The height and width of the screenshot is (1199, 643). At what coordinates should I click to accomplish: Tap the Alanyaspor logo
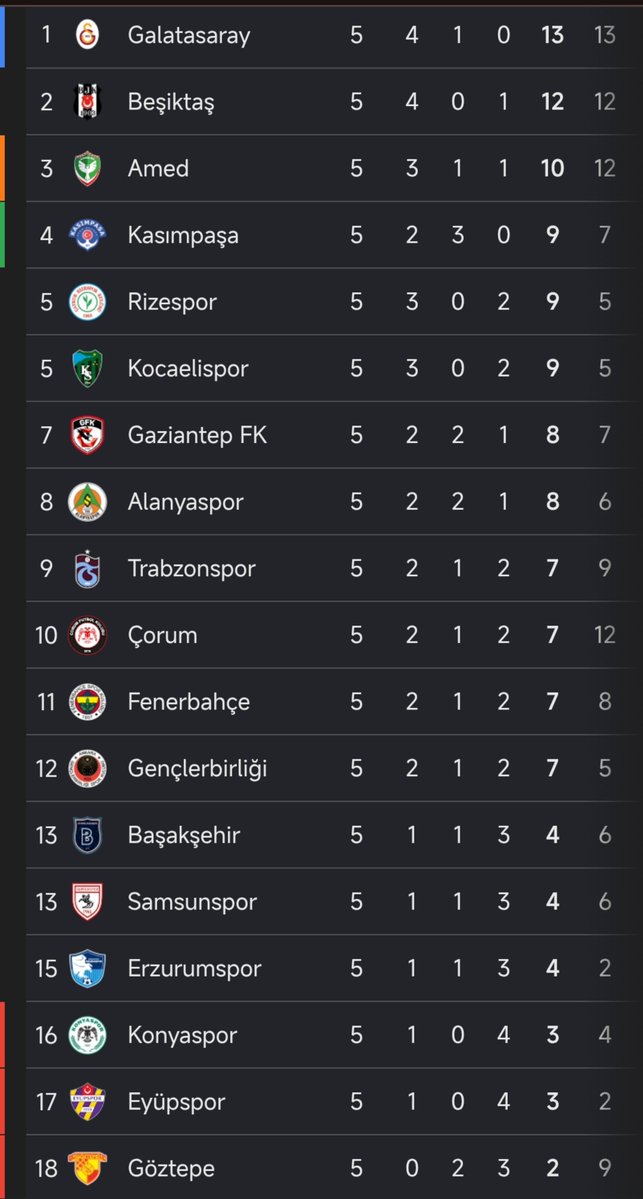click(x=87, y=502)
